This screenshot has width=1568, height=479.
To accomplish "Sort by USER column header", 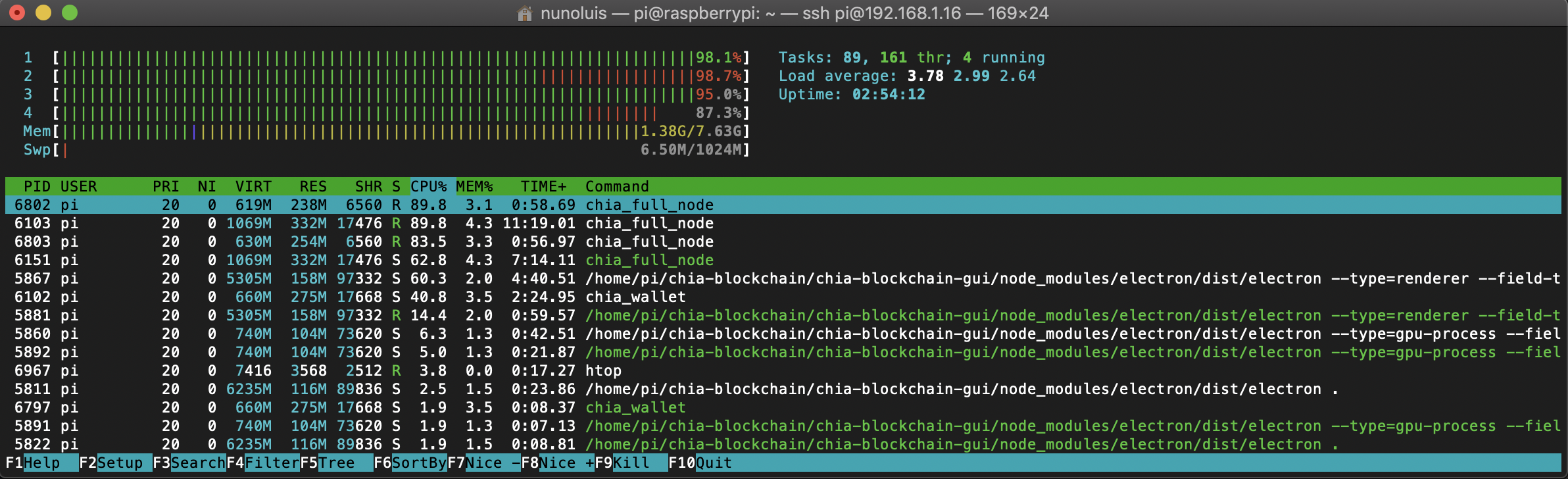I will [79, 186].
